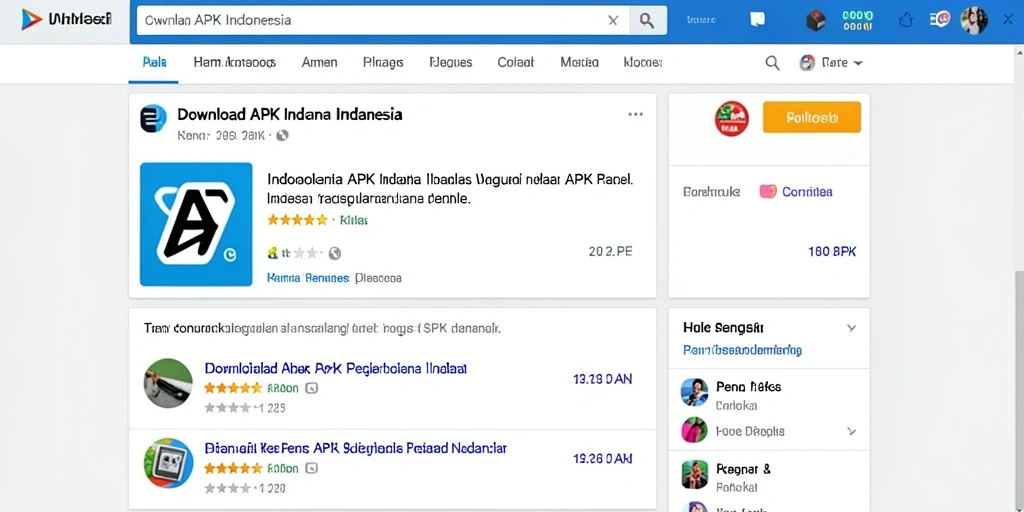
Task: Open the Kitlas link next to stars
Action: pos(354,220)
